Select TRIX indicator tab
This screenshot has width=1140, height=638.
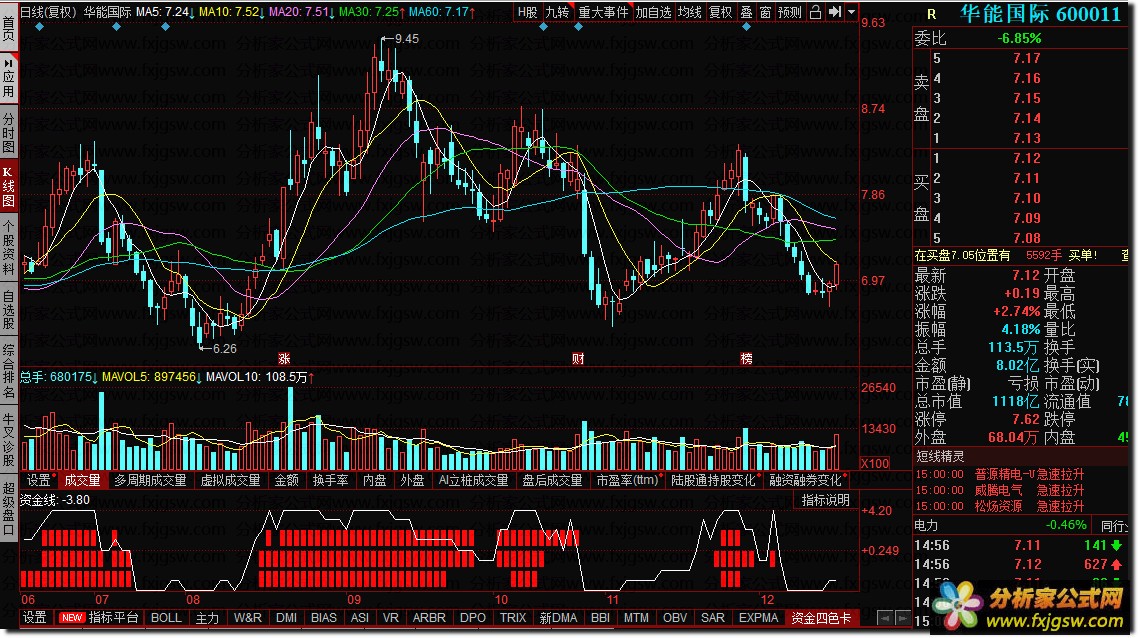tap(513, 618)
